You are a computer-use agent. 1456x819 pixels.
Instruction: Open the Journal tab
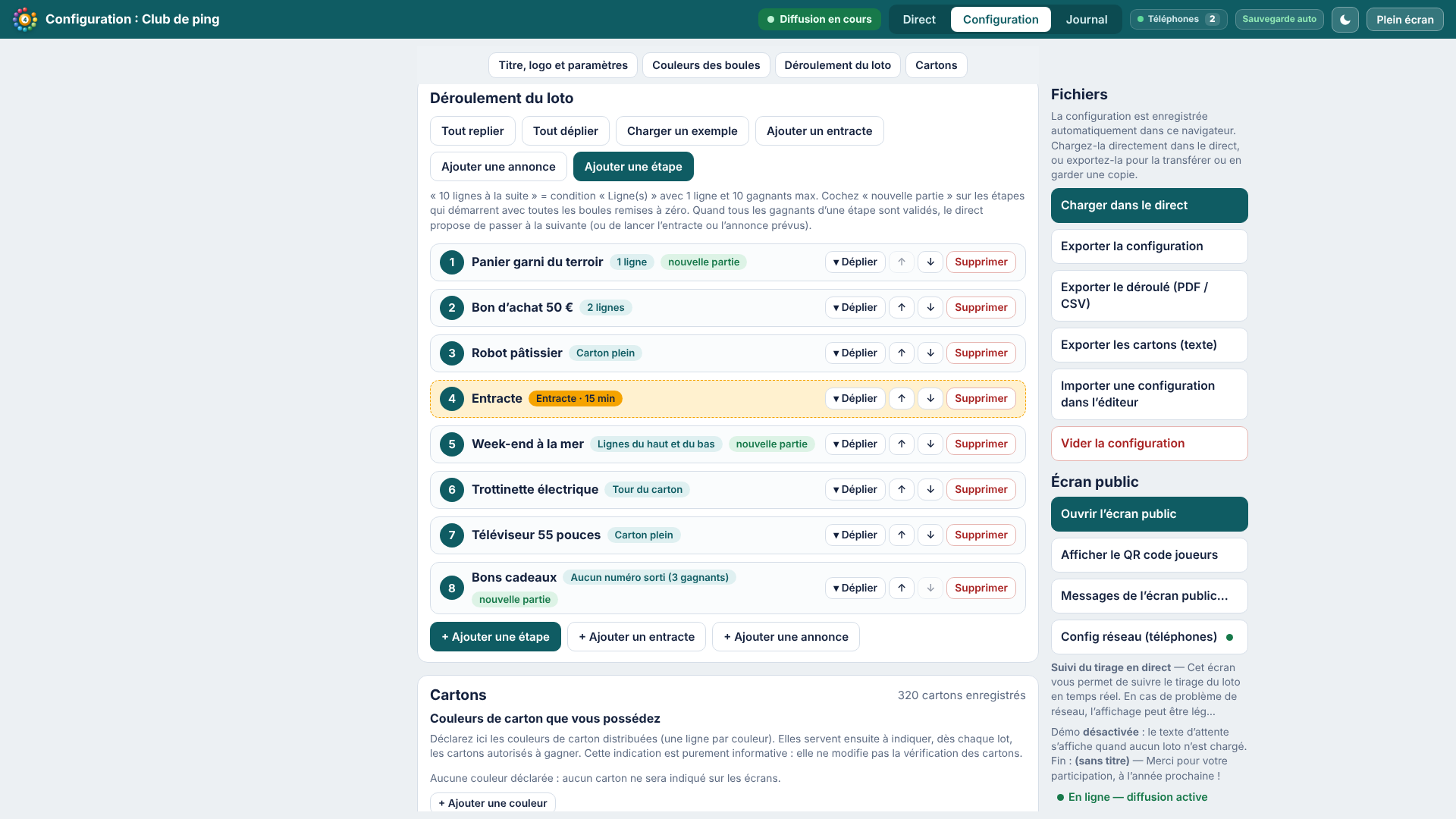click(x=1086, y=20)
